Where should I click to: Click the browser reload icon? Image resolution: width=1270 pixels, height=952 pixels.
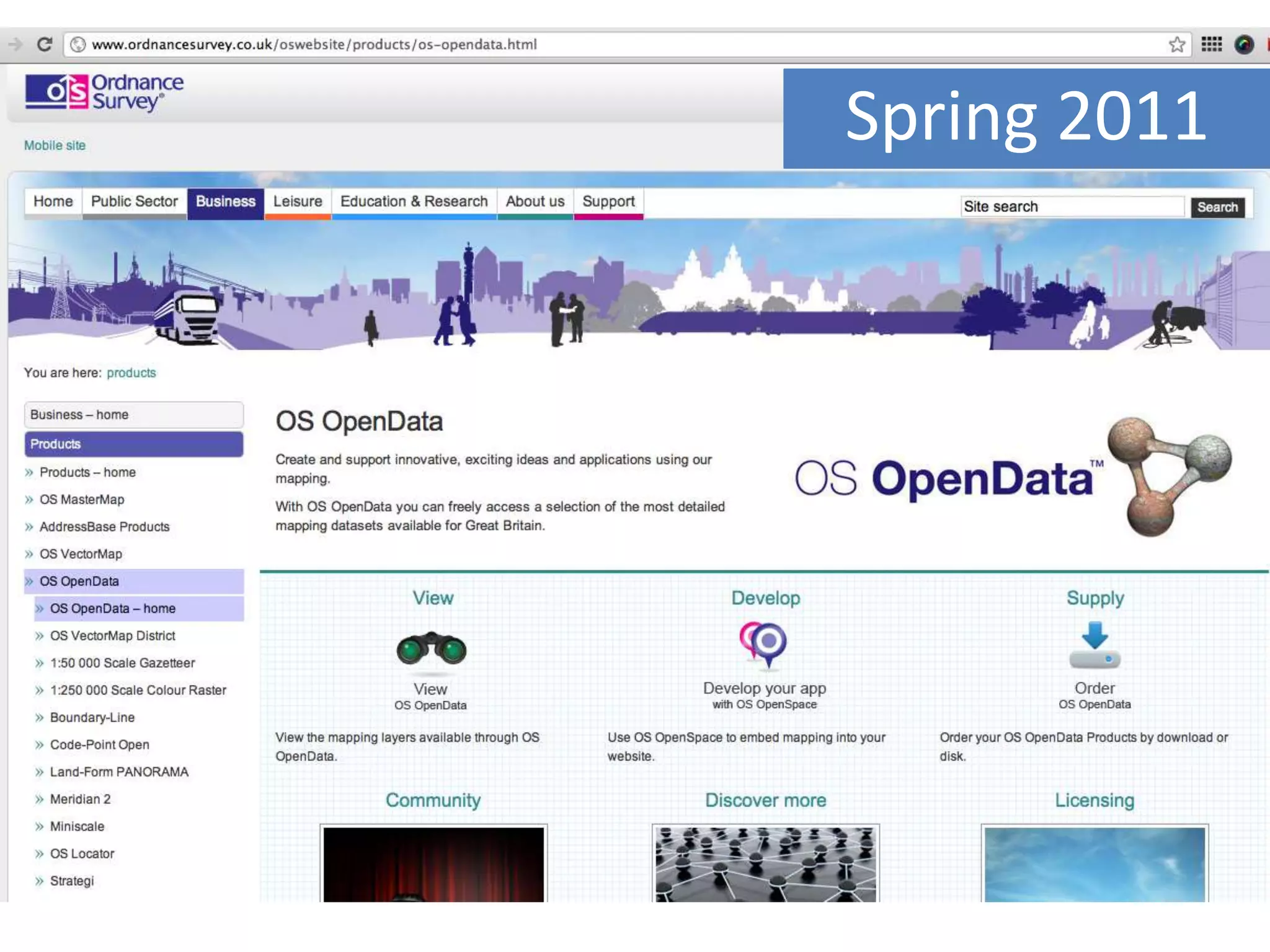point(44,45)
